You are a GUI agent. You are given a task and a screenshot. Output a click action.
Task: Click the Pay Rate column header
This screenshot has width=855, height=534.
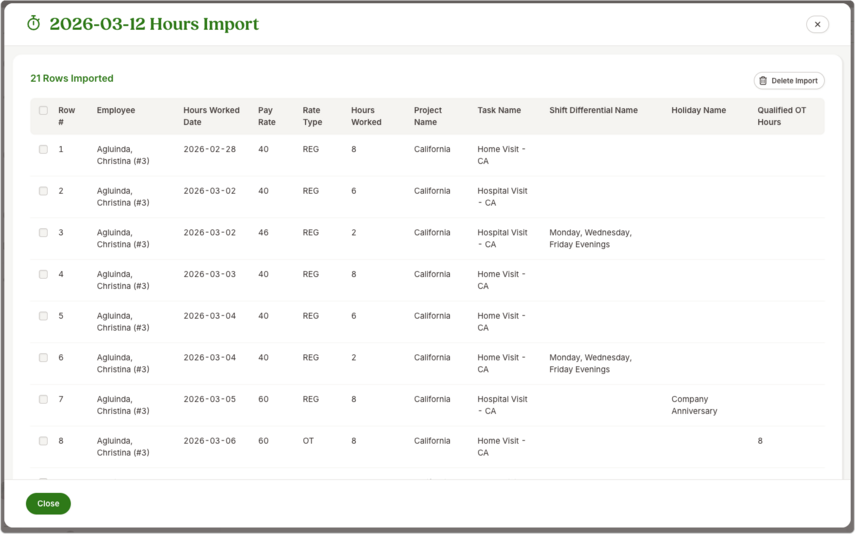click(267, 116)
